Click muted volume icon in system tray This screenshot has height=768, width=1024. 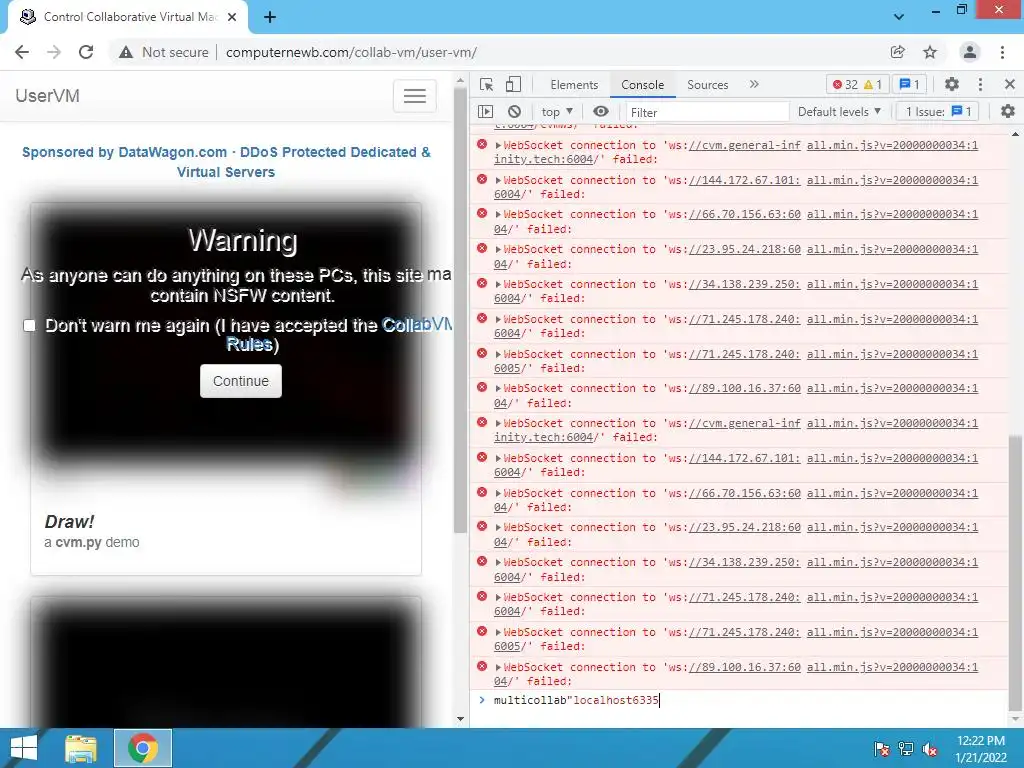930,749
